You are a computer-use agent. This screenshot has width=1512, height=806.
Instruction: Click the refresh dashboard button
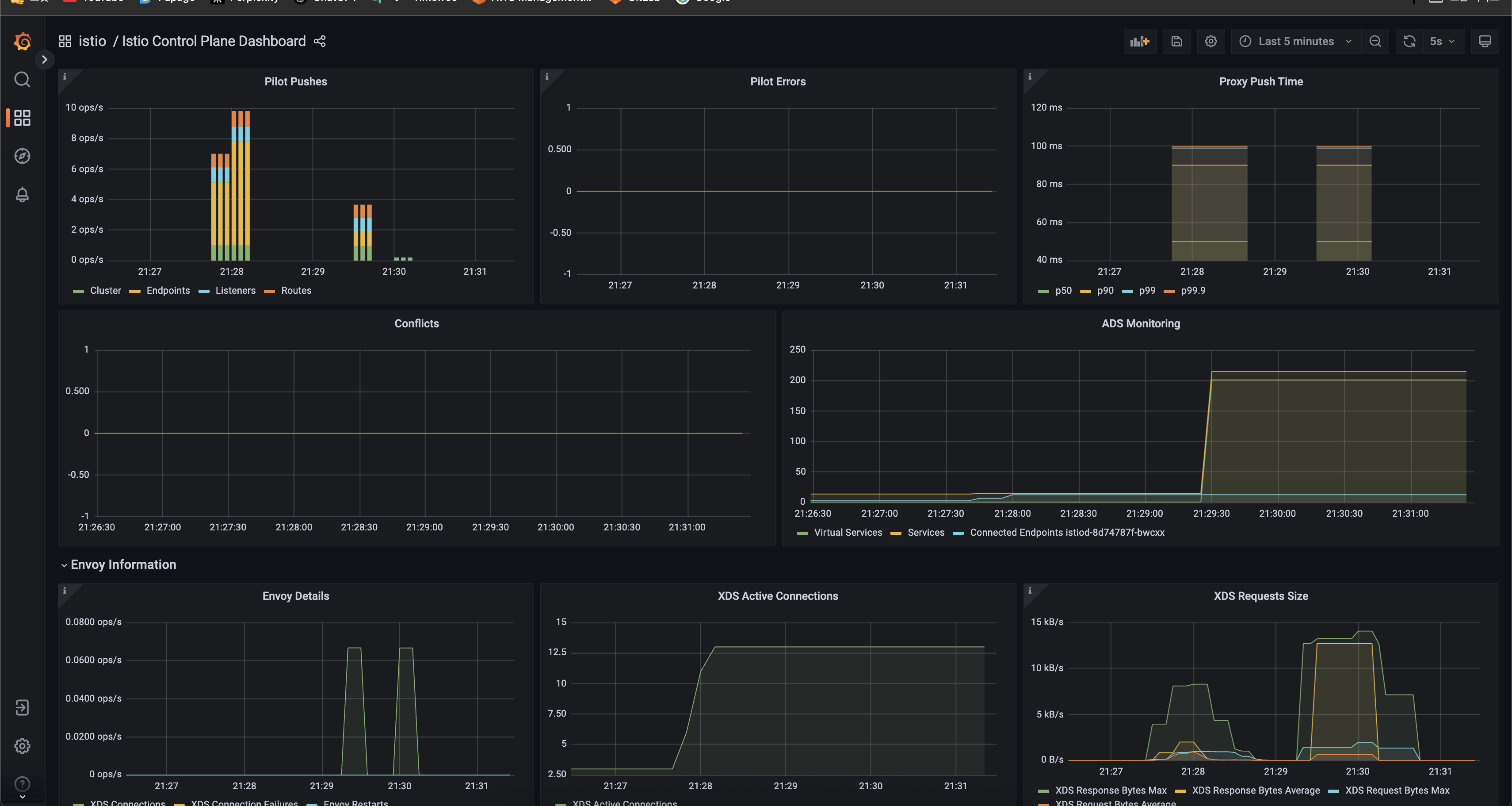(1409, 41)
